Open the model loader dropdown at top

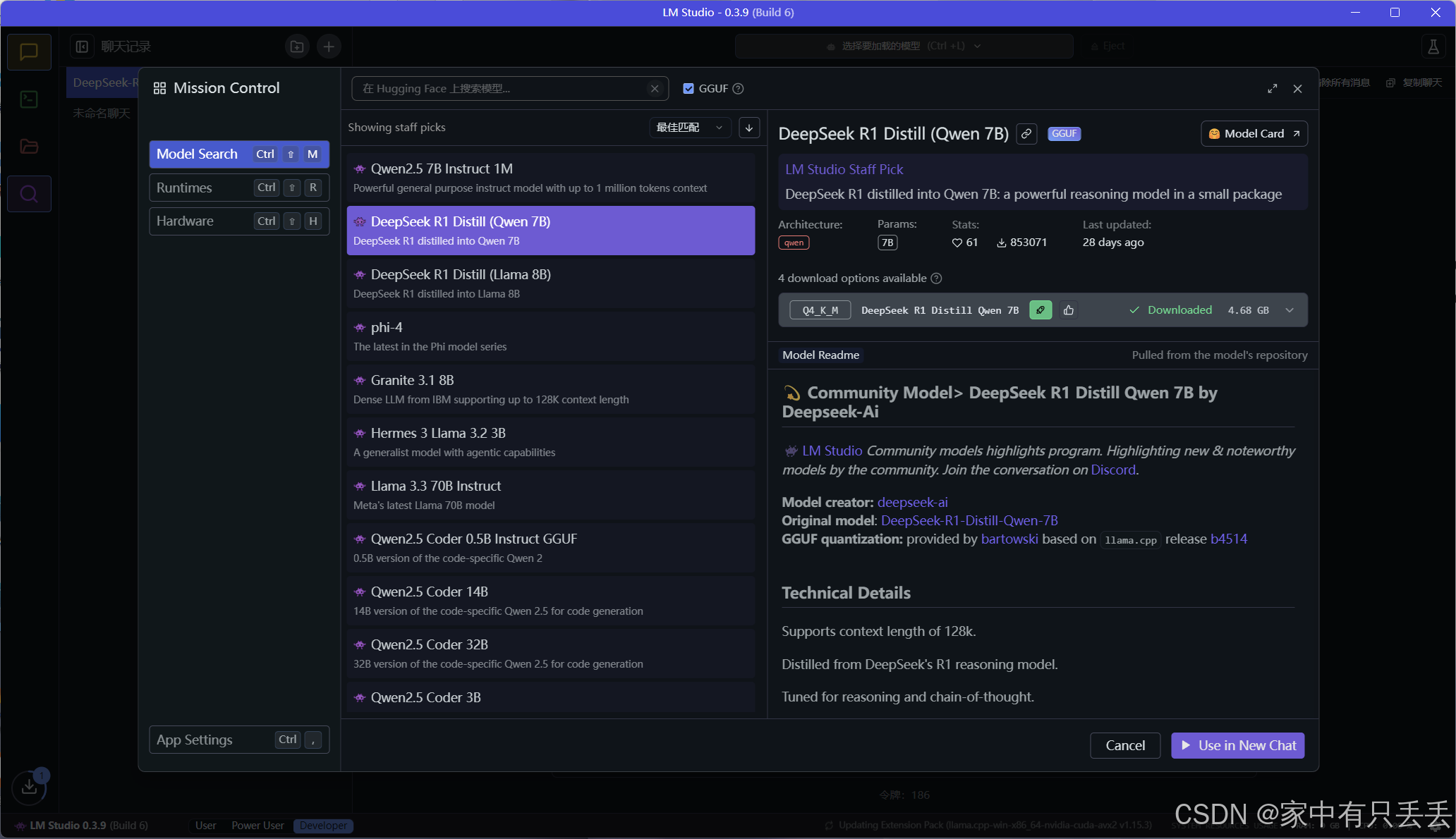pos(904,46)
